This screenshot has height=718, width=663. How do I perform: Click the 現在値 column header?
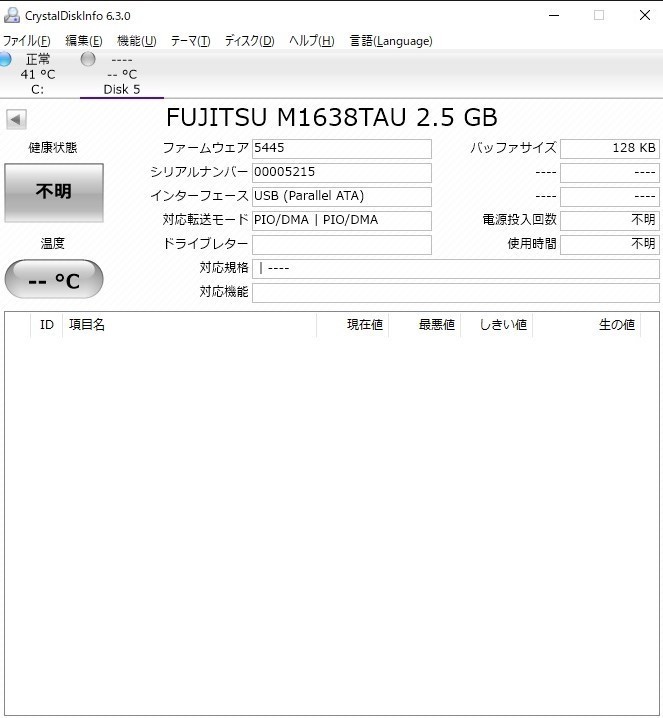(353, 325)
